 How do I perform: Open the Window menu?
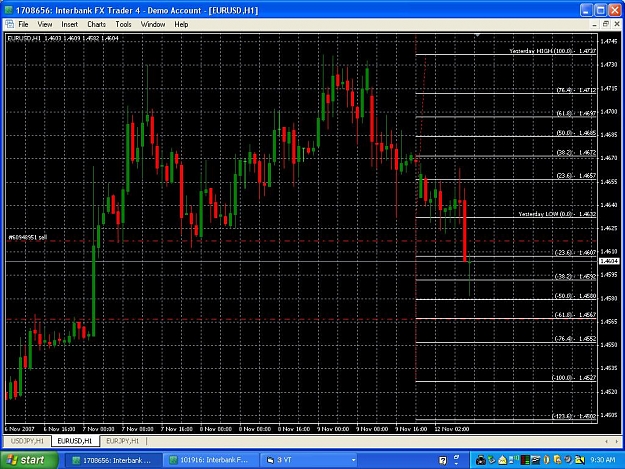(153, 24)
